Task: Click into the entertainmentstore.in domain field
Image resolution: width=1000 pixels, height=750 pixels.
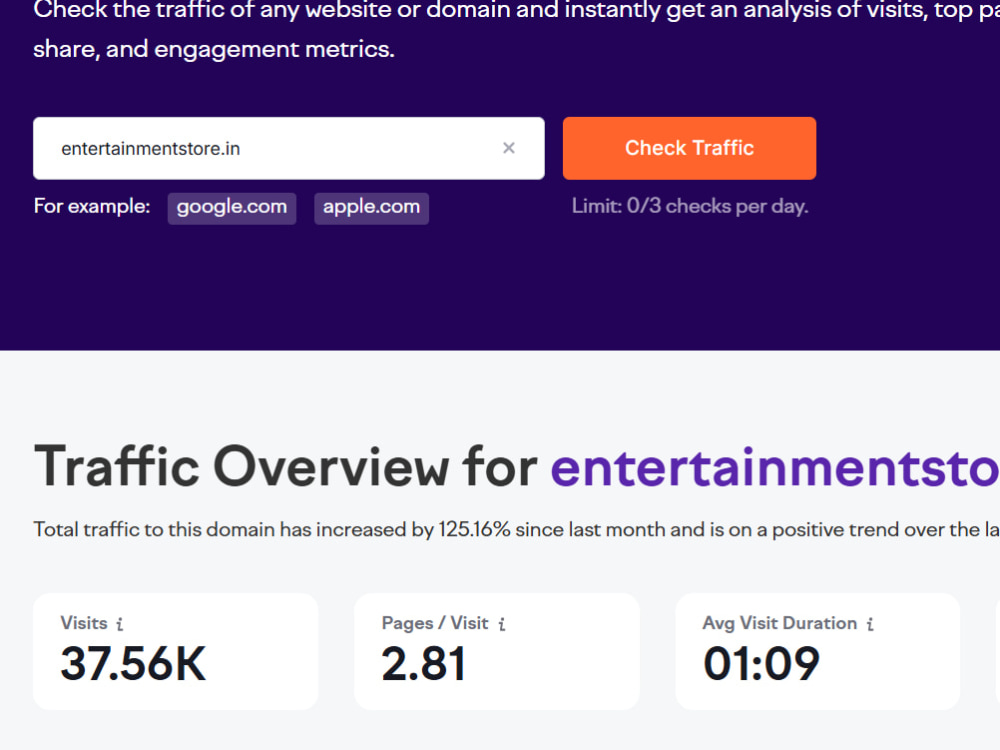Action: tap(288, 148)
